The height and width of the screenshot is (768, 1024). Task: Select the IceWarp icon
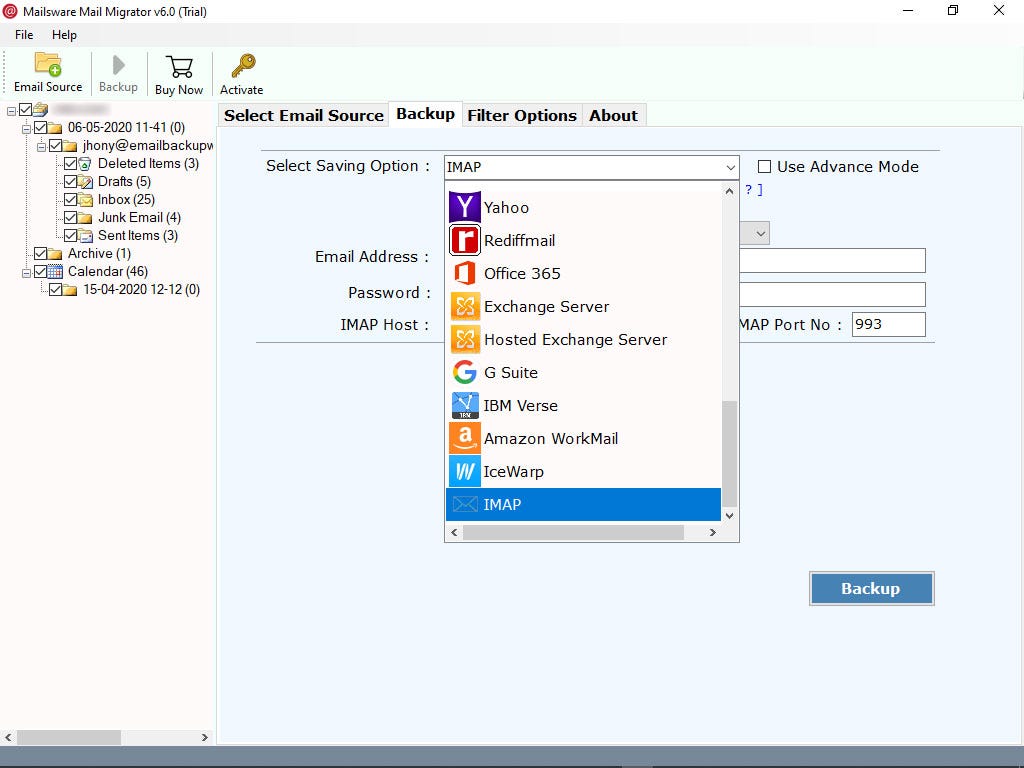point(464,472)
